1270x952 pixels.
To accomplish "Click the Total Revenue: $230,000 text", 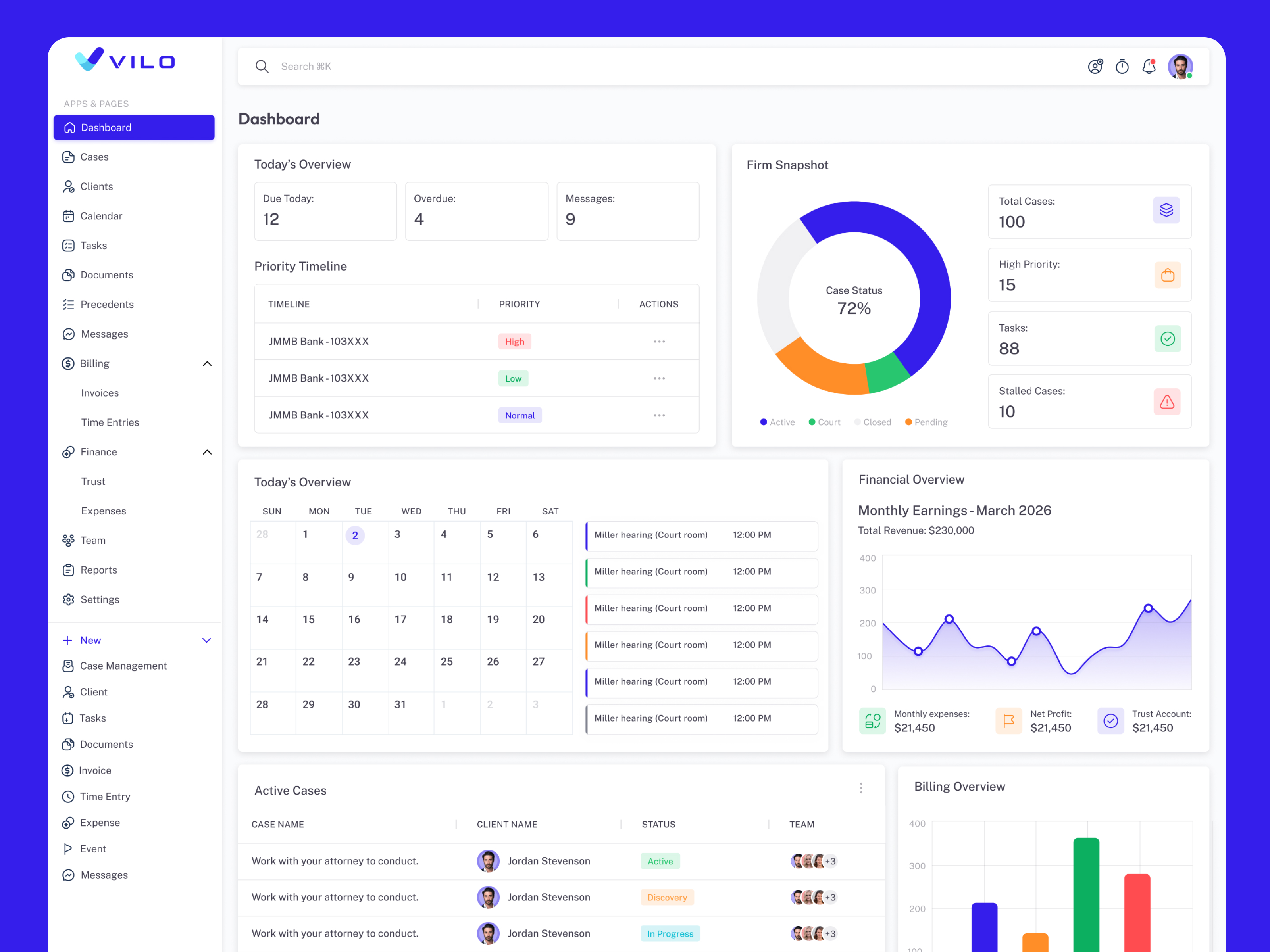I will pos(916,531).
